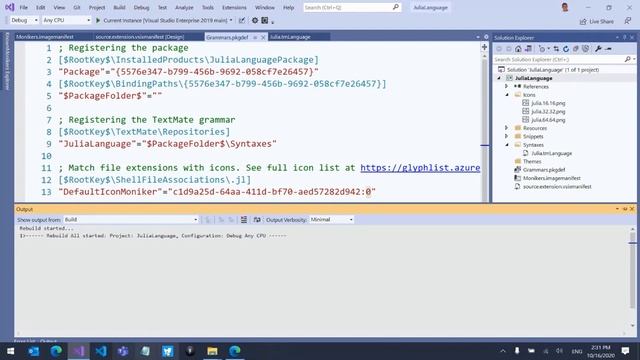Open the Any CPU platform dropdown
Viewport: 640px width, 360px height.
click(66, 20)
